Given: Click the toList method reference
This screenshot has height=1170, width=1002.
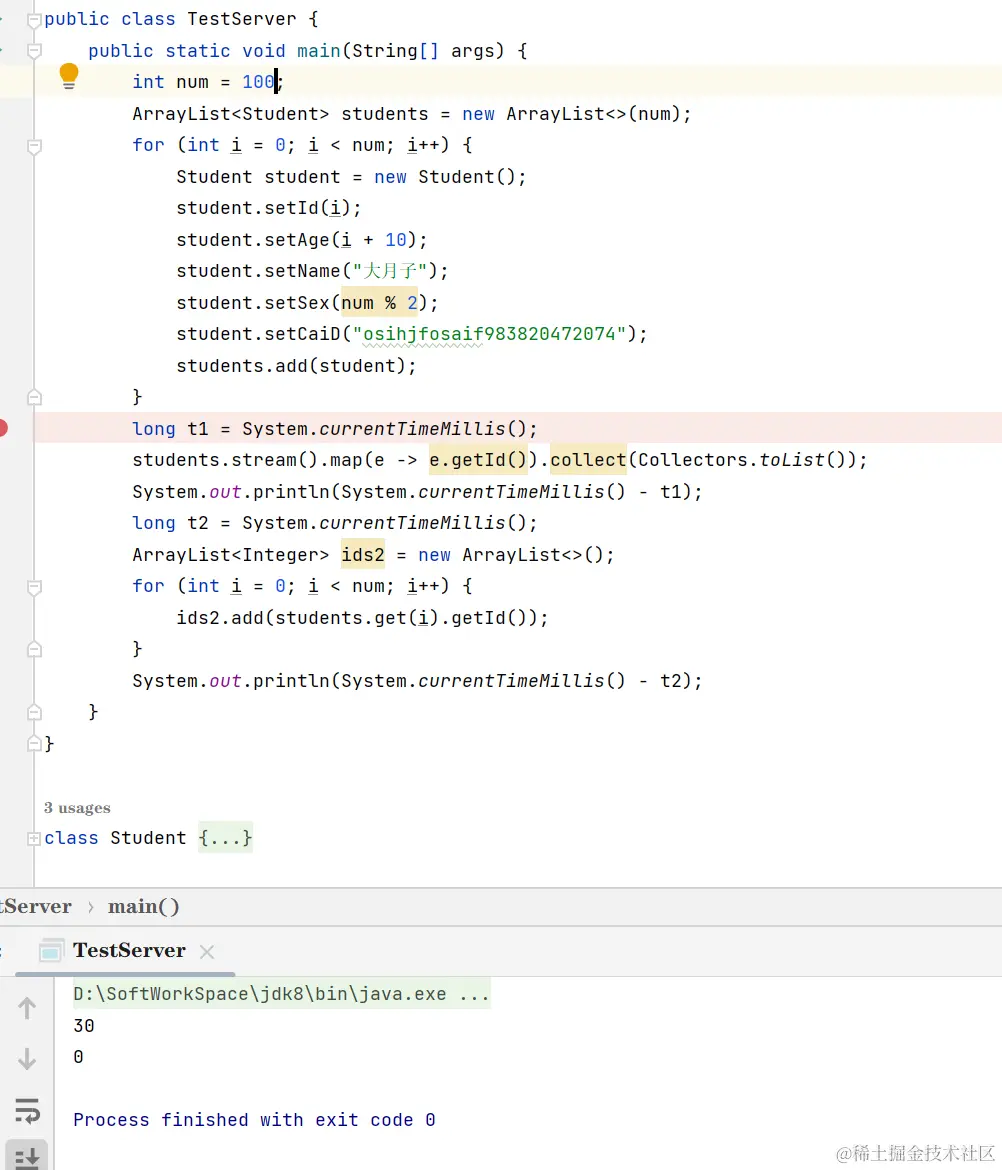Looking at the screenshot, I should click(792, 460).
